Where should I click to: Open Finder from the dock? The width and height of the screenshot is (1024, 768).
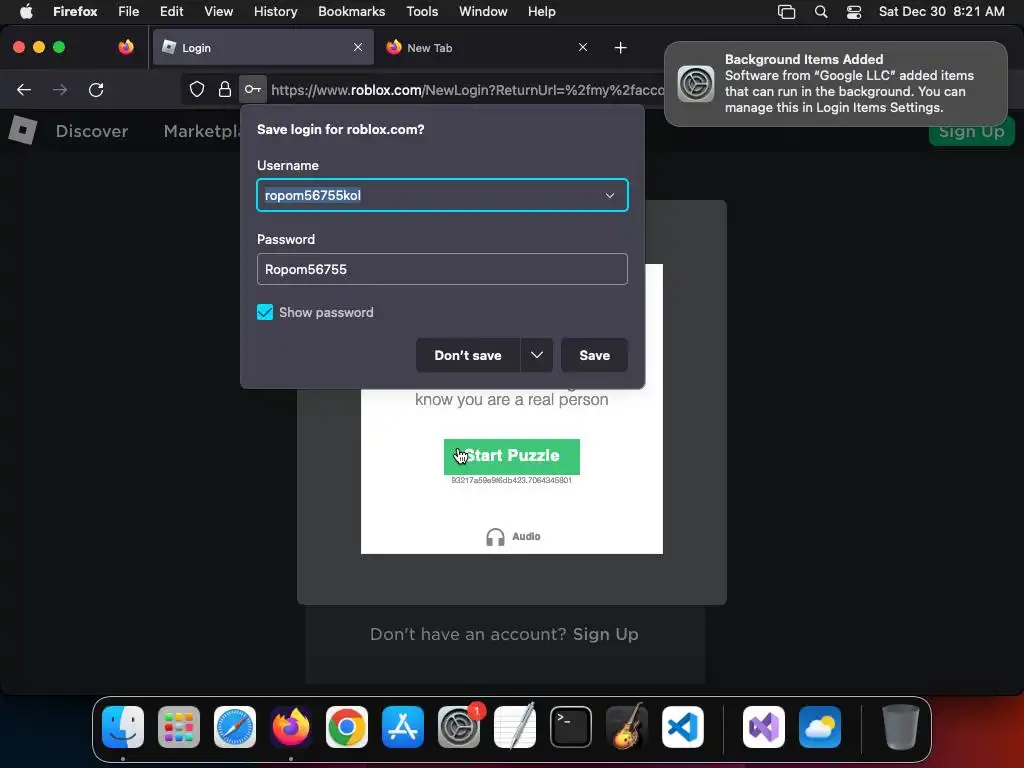tap(123, 727)
